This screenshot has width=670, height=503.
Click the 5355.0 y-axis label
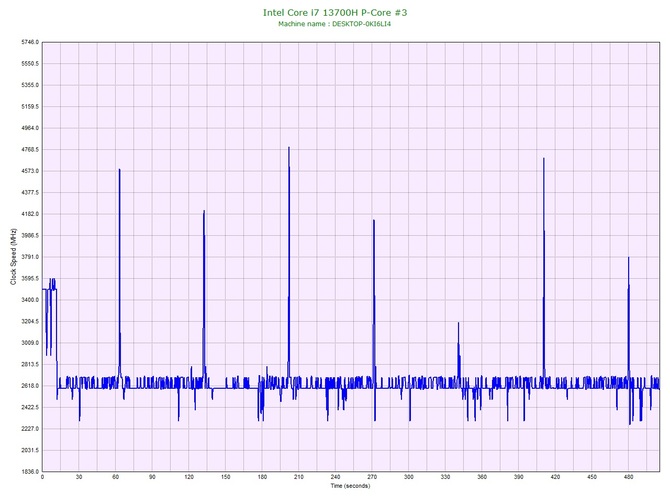[30, 85]
